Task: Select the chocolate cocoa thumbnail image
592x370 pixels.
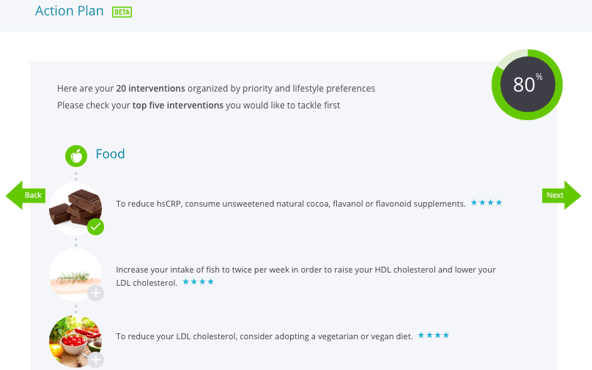Action: 76,208
